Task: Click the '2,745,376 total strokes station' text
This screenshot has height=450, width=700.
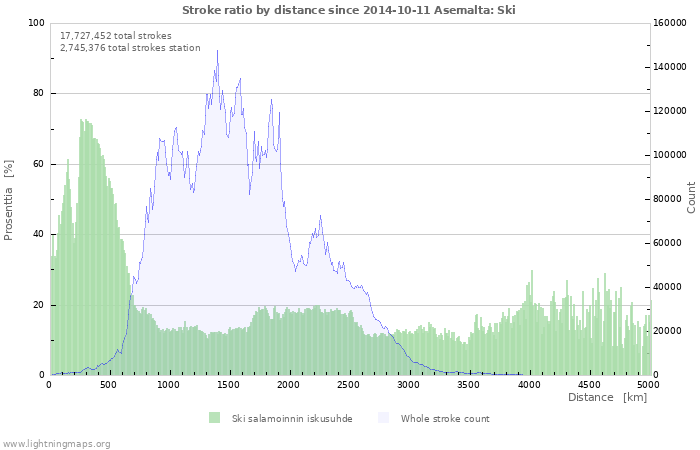Action: coord(130,47)
